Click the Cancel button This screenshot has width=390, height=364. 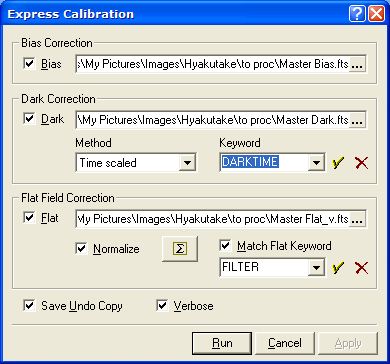pyautogui.click(x=285, y=343)
